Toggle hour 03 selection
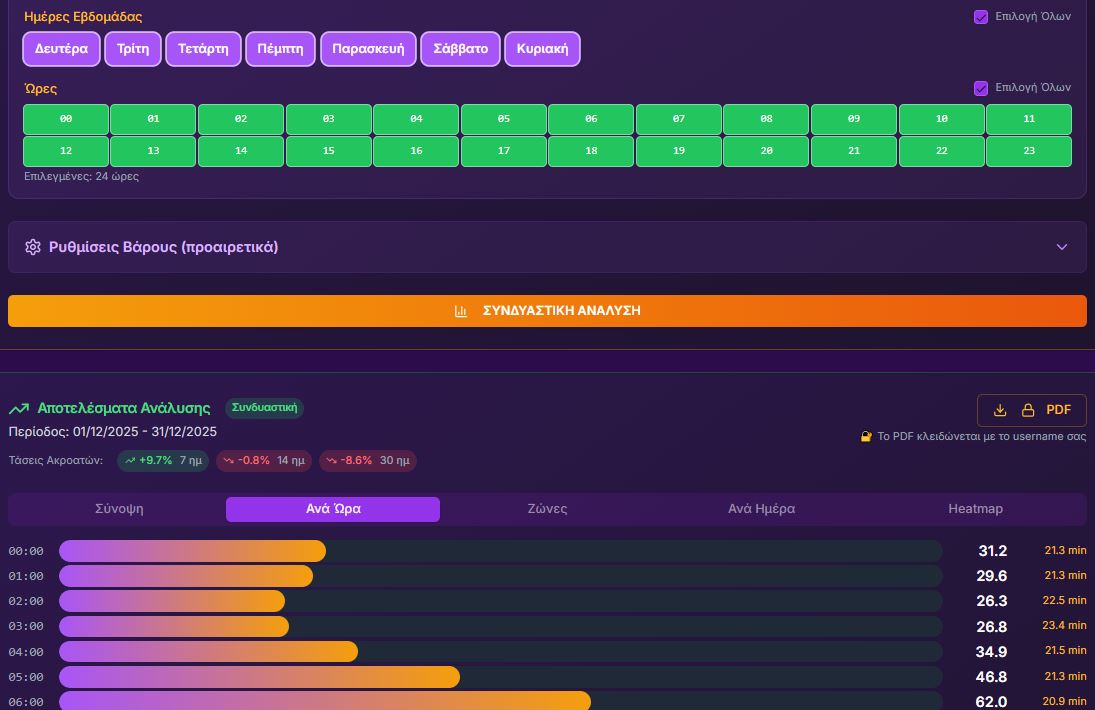Image resolution: width=1095 pixels, height=710 pixels. [328, 119]
